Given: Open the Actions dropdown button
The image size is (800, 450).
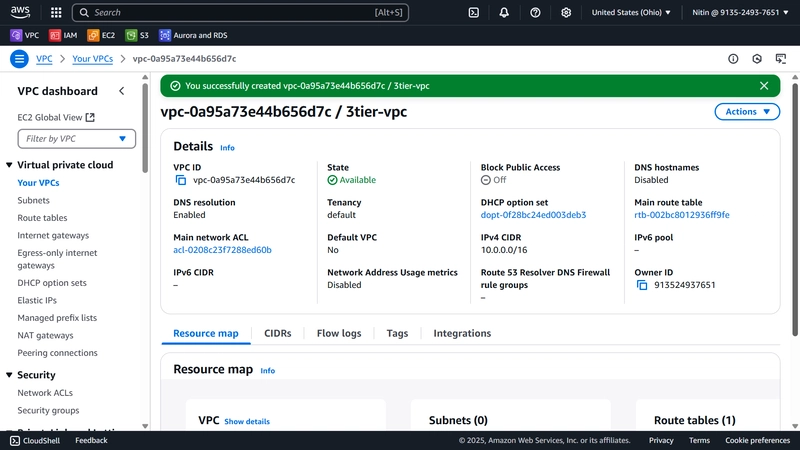Looking at the screenshot, I should pyautogui.click(x=747, y=112).
